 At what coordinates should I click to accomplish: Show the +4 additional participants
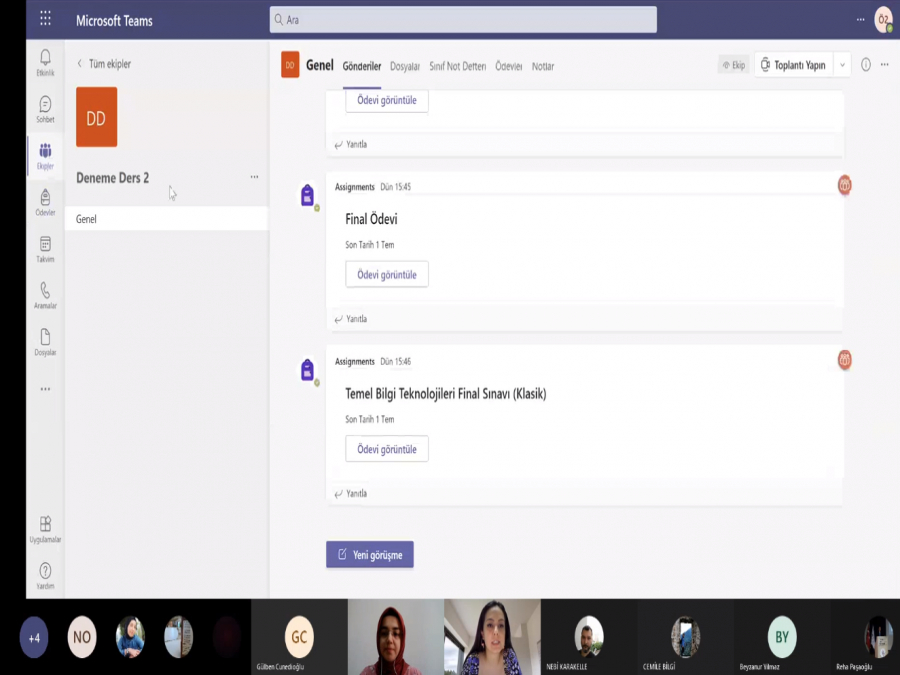34,637
